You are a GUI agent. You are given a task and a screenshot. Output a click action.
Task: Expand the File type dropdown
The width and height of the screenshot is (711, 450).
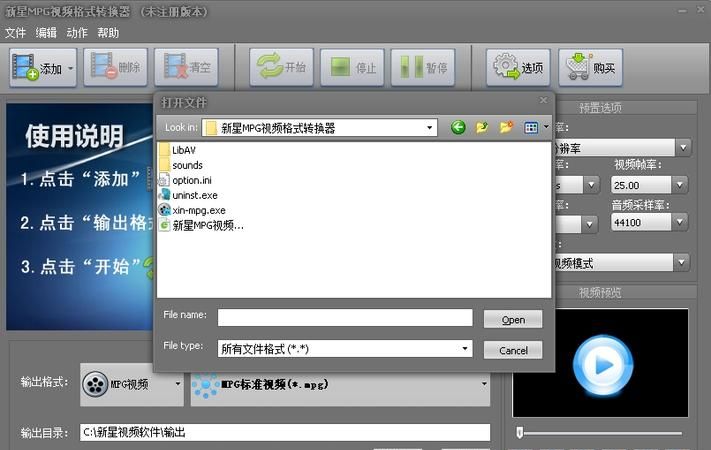pos(465,348)
